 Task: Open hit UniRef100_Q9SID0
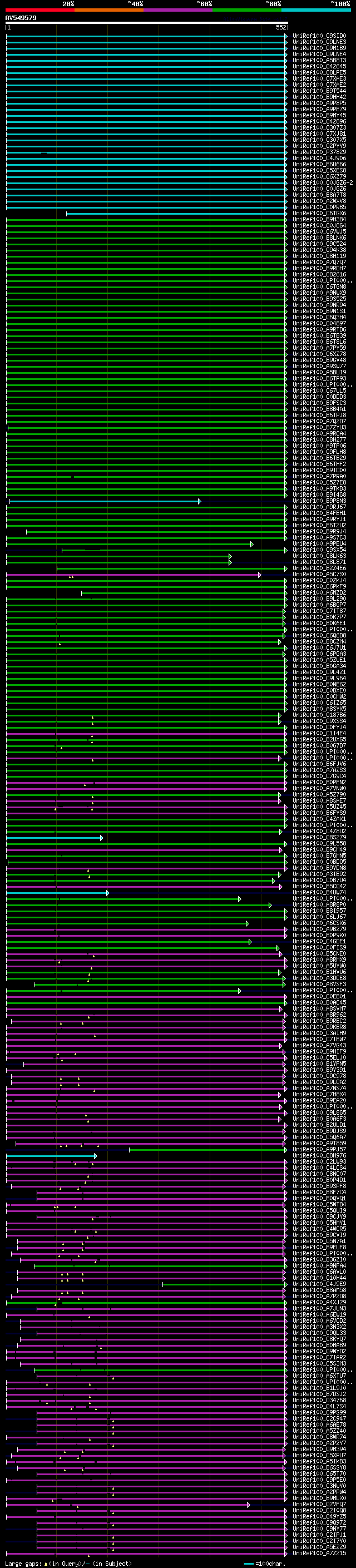pyautogui.click(x=319, y=36)
